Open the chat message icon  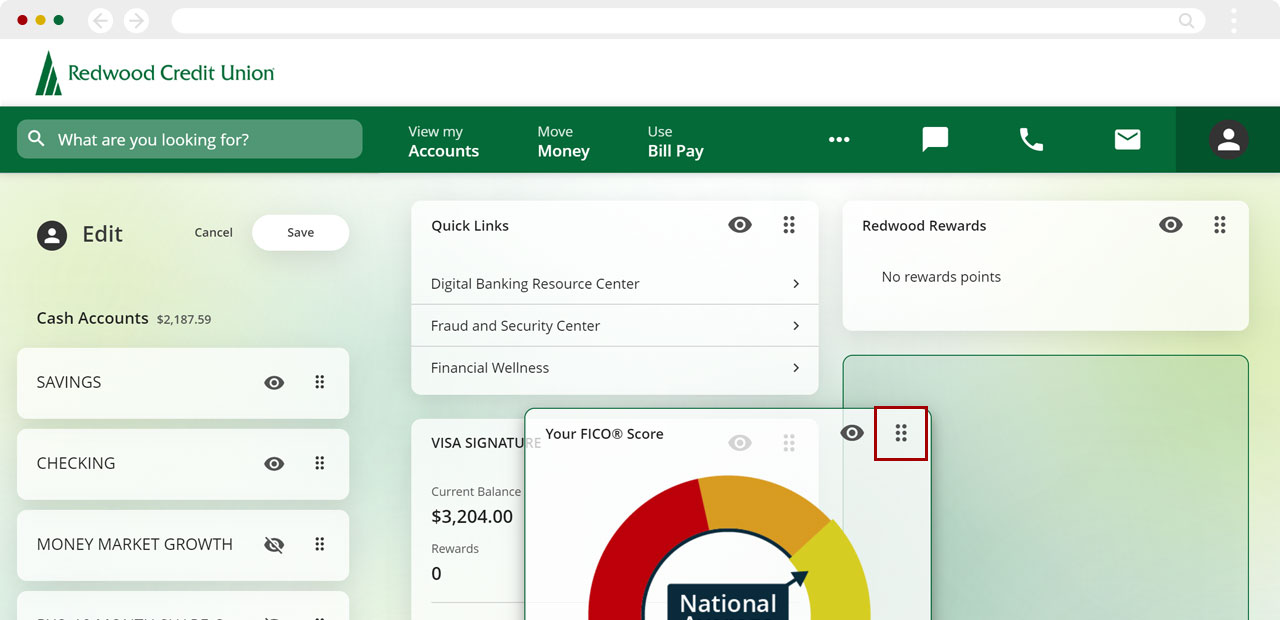coord(935,139)
